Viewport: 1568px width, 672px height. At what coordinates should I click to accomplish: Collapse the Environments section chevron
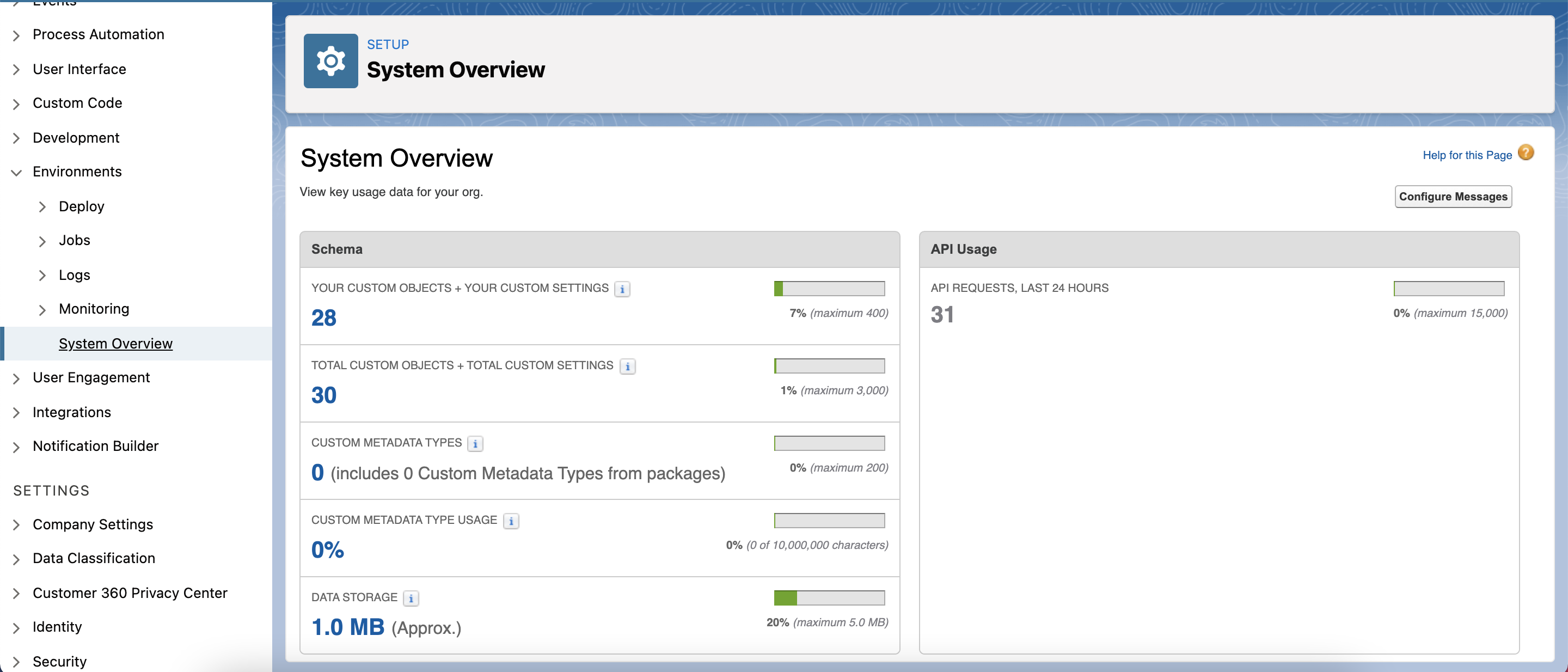pos(16,172)
